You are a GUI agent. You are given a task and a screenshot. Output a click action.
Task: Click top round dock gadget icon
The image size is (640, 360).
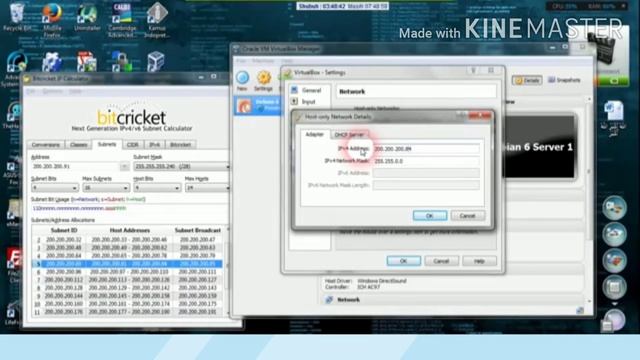[x=614, y=208]
